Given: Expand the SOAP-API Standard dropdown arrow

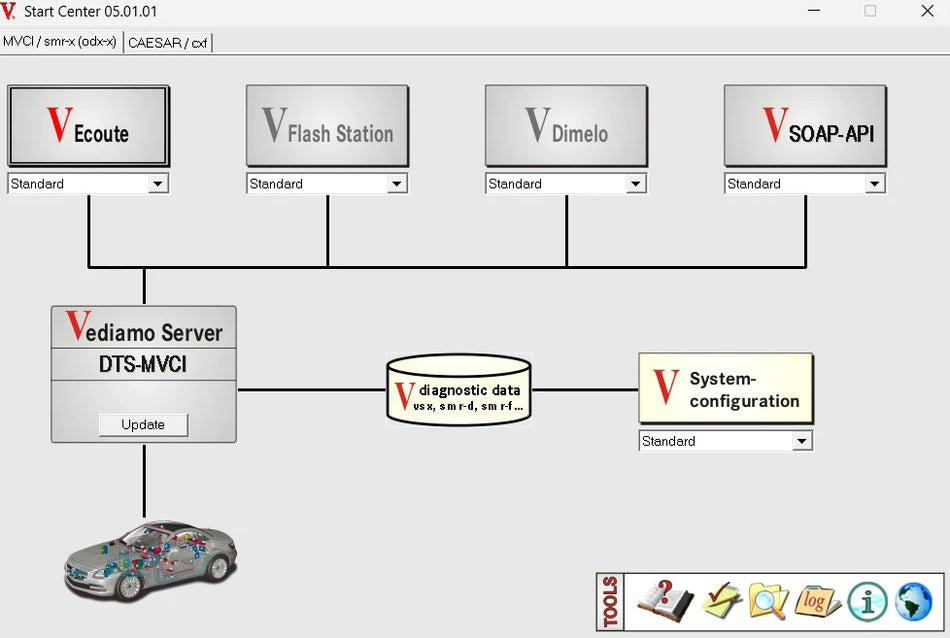Looking at the screenshot, I should click(874, 184).
